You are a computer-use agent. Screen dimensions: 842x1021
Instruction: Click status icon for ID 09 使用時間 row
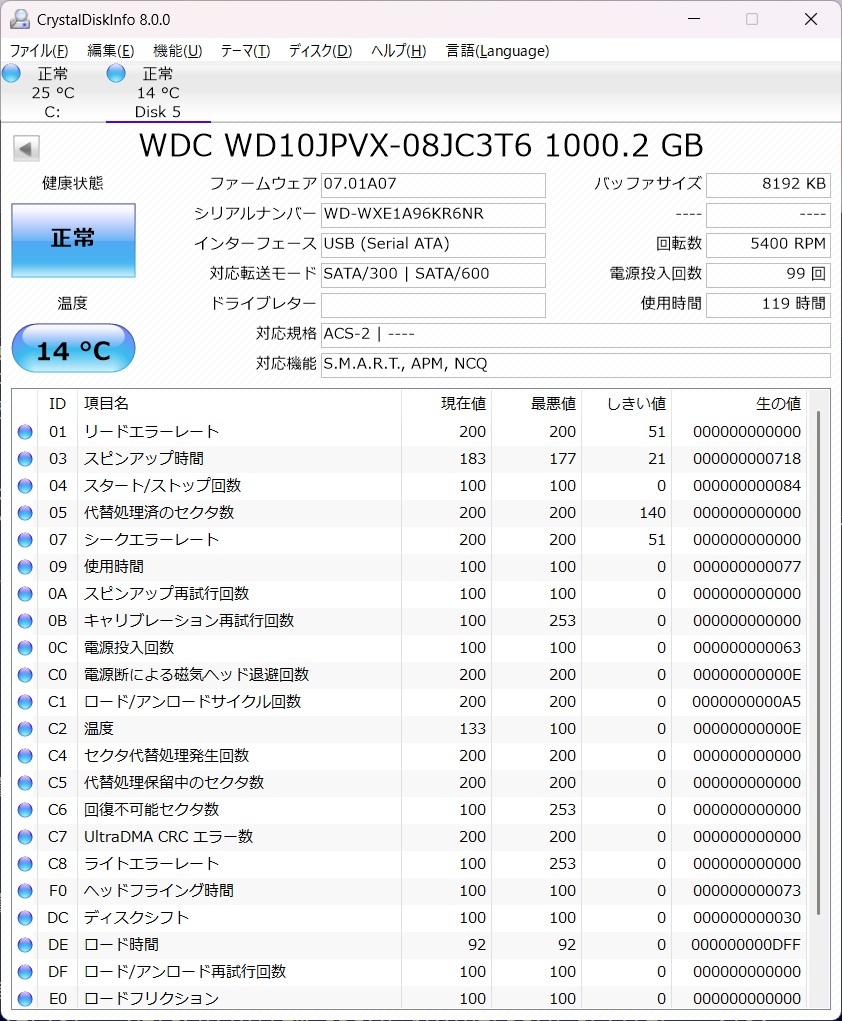pos(25,566)
